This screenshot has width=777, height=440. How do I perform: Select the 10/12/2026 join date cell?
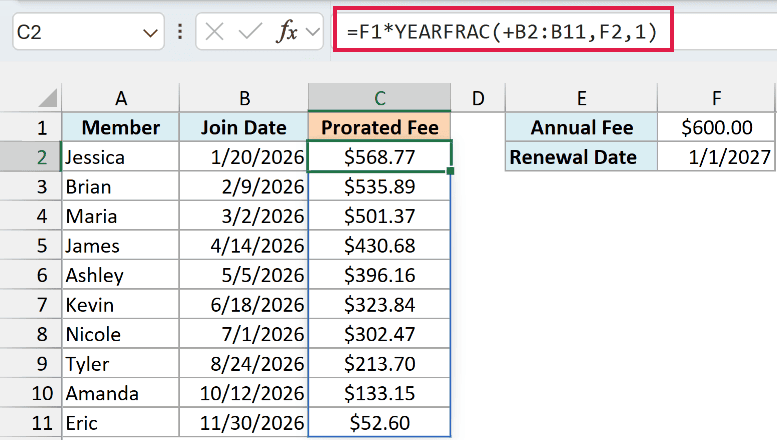(x=244, y=393)
